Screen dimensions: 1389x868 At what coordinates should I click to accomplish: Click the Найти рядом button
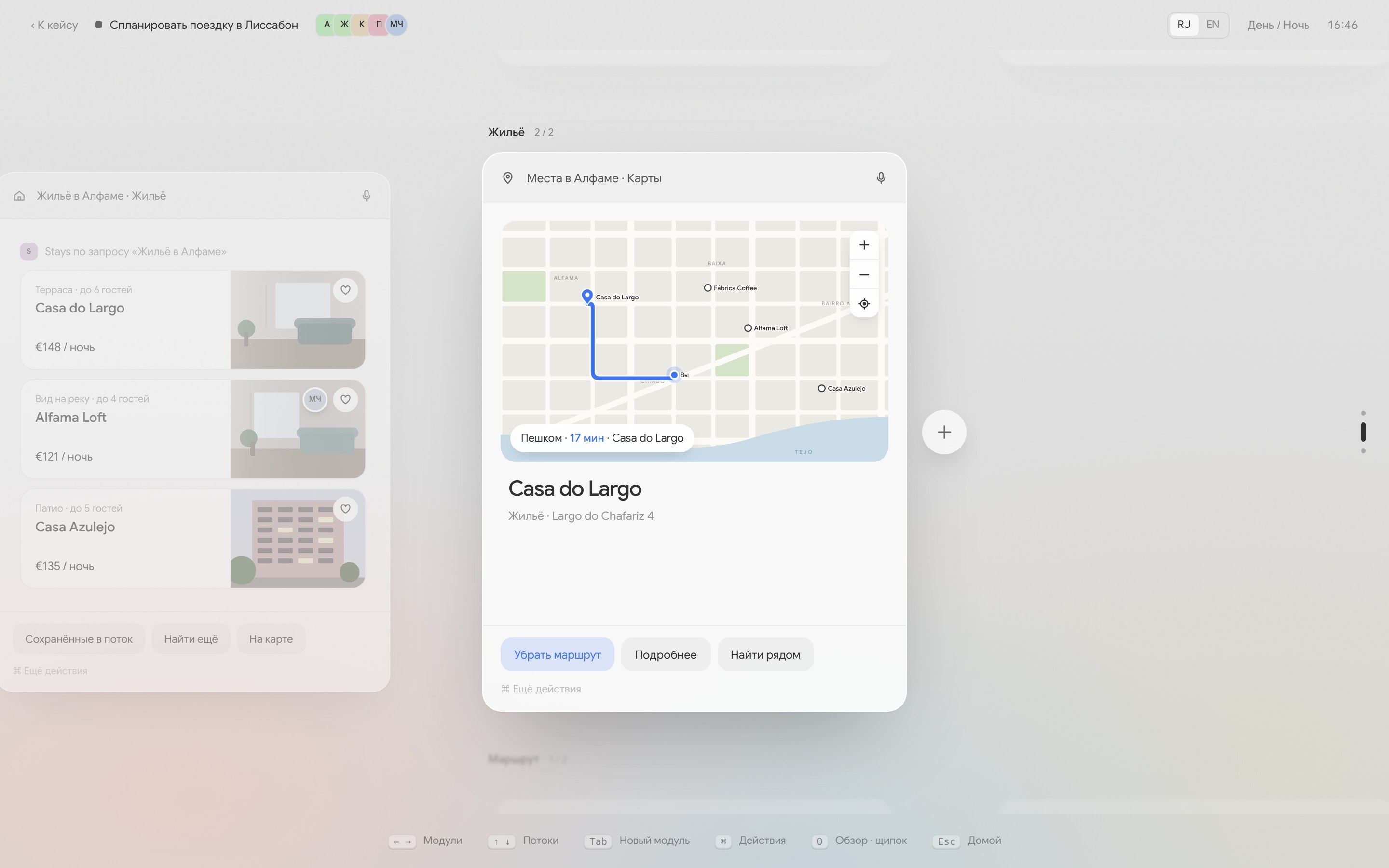(x=765, y=654)
